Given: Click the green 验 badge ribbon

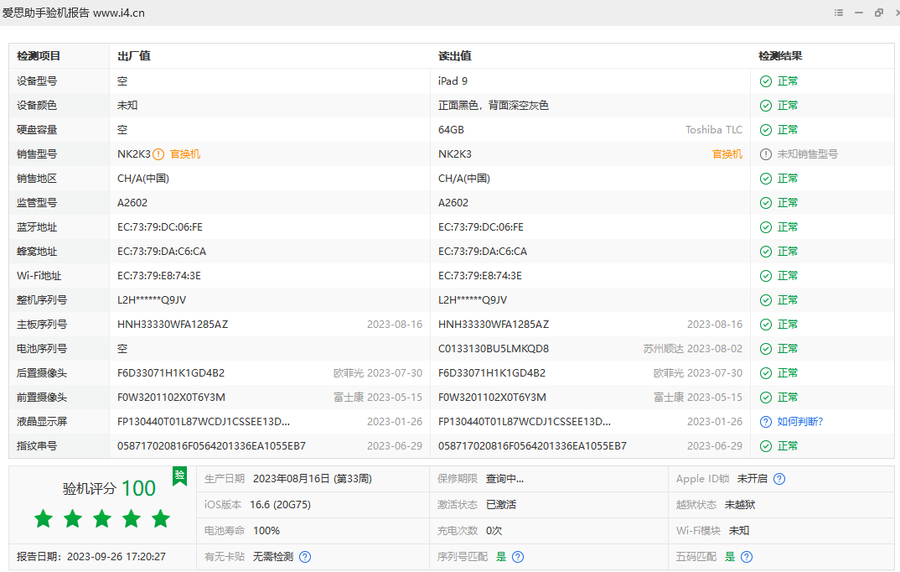Looking at the screenshot, I should [179, 476].
